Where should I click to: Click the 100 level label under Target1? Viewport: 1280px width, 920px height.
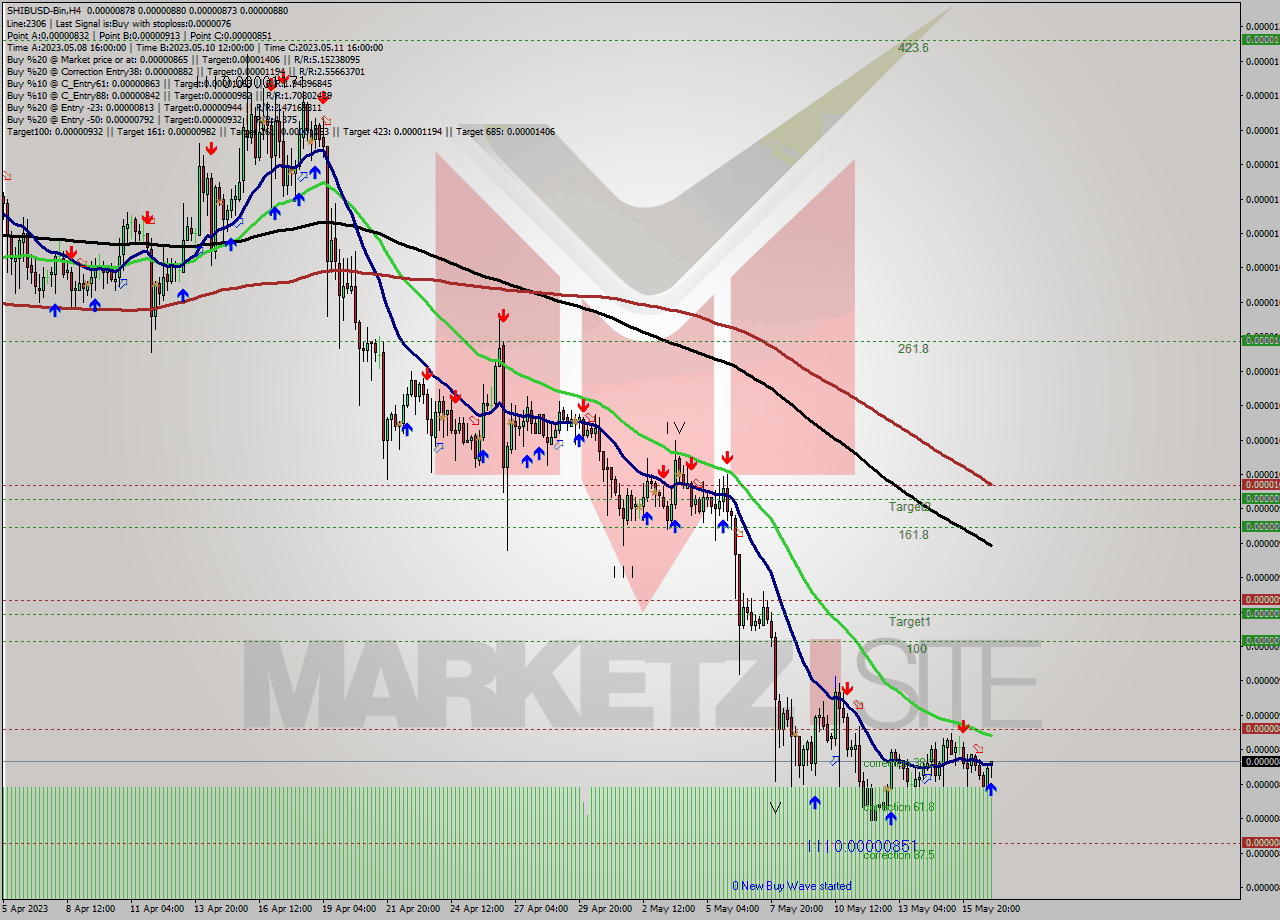916,649
